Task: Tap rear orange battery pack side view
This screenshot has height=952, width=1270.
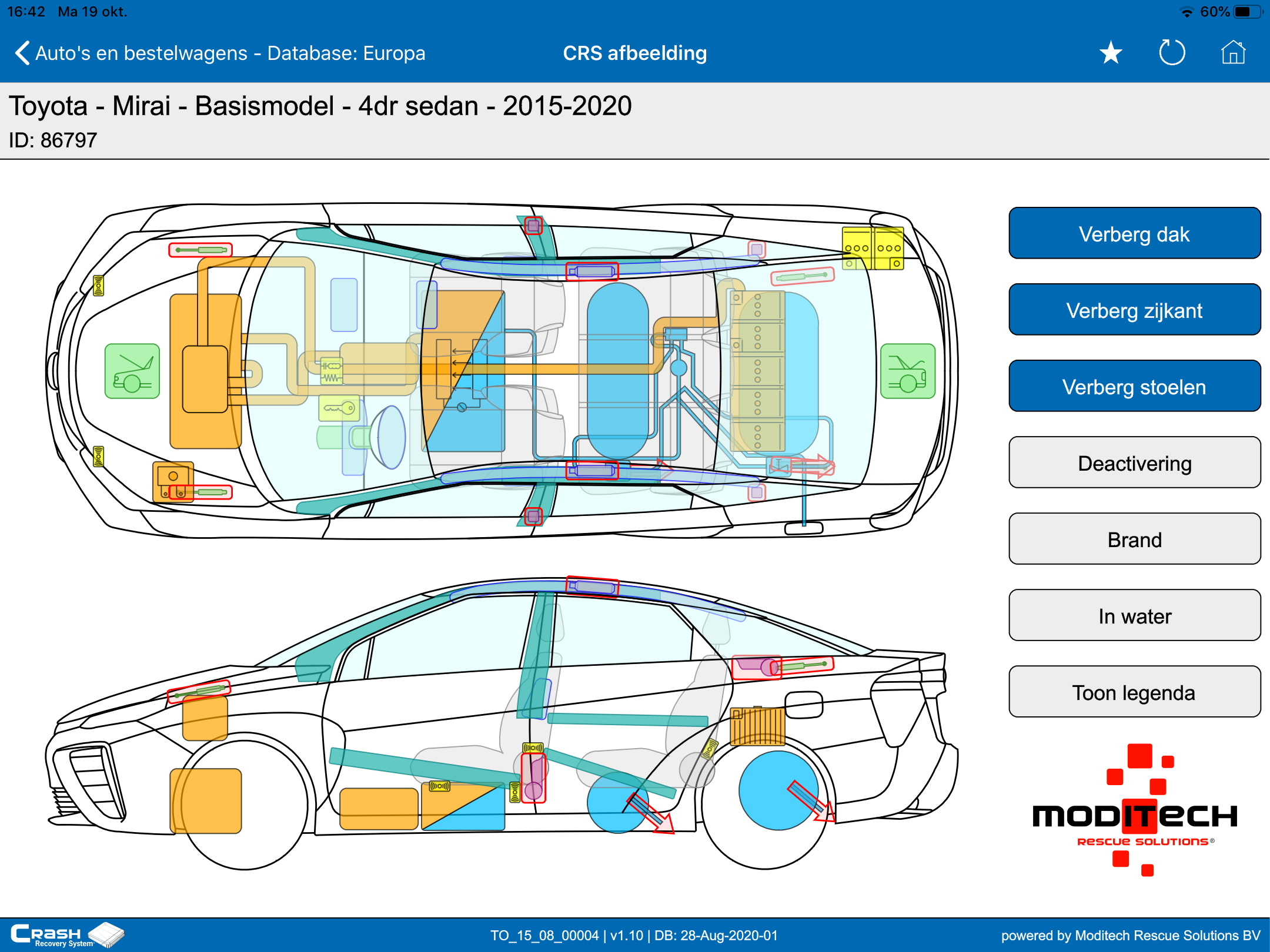Action: (x=757, y=726)
